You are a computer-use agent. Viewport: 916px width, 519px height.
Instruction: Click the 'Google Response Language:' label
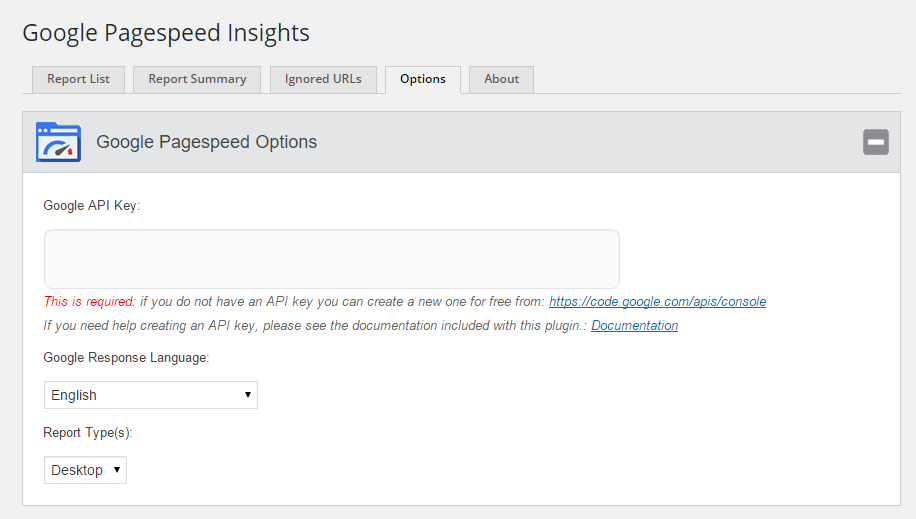pyautogui.click(x=126, y=358)
